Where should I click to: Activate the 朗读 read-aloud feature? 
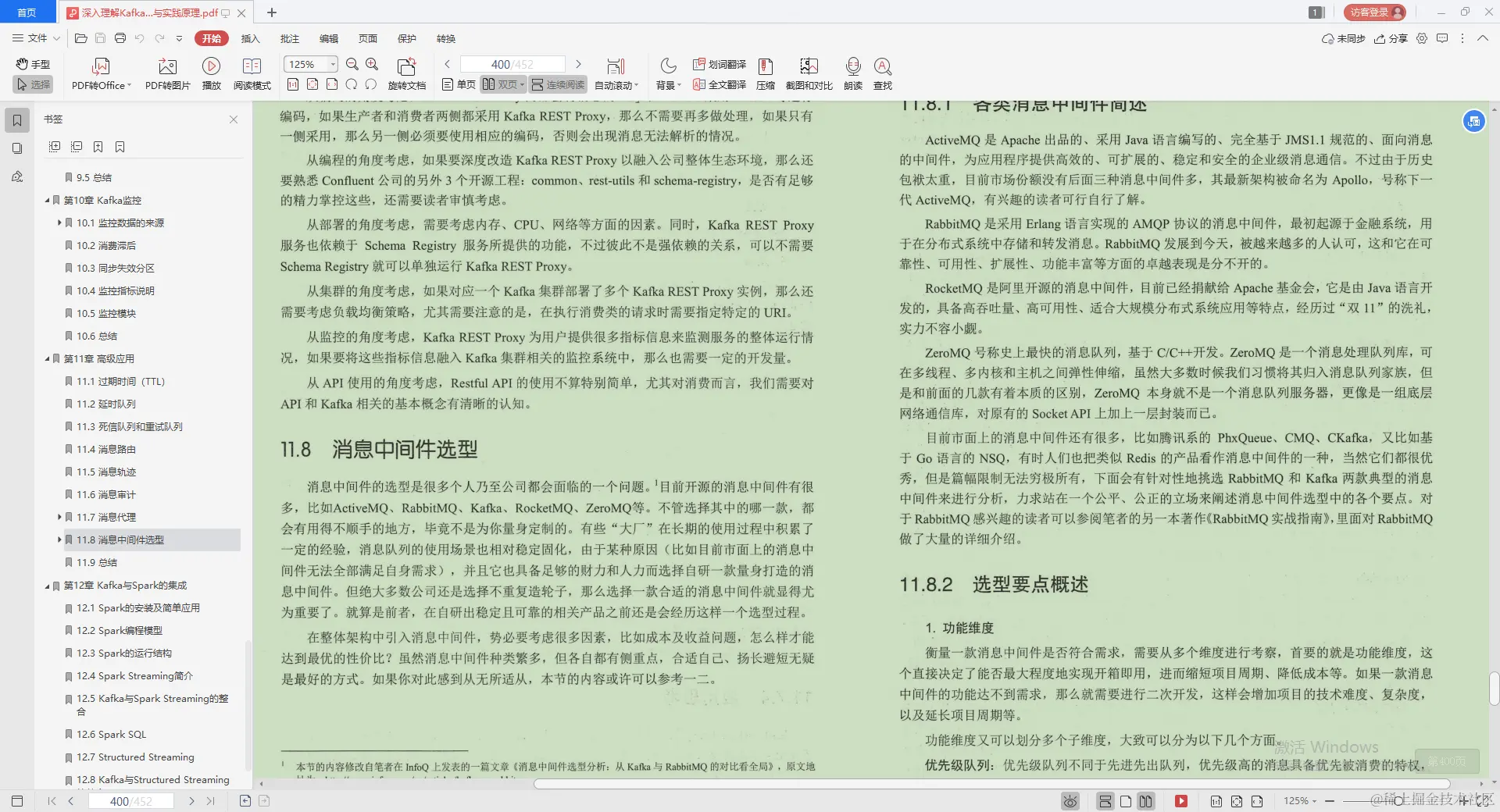click(852, 74)
